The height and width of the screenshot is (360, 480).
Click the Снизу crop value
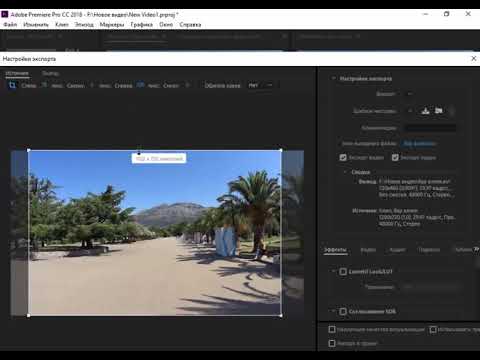click(188, 86)
